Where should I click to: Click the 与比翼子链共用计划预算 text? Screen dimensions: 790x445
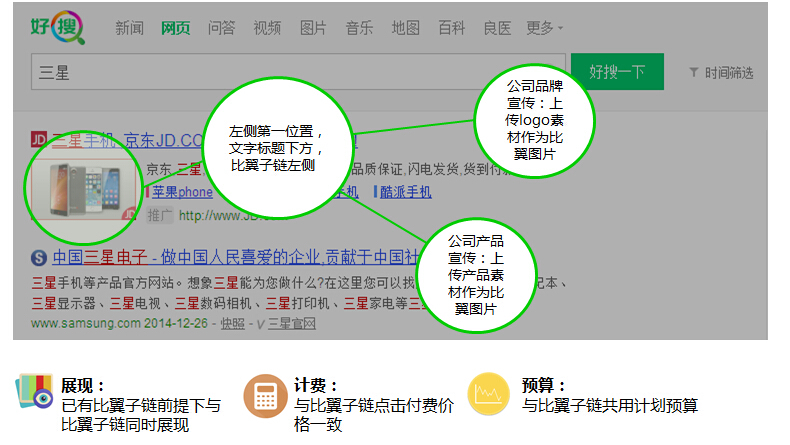click(610, 405)
